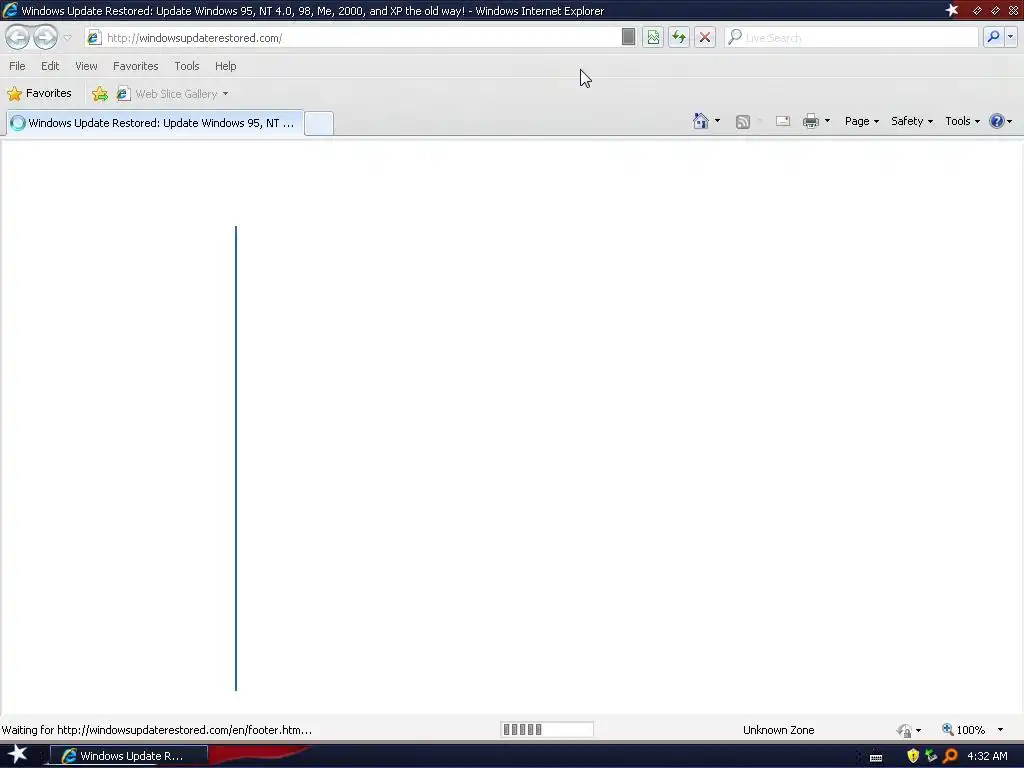Expand the Home button dropdown arrow

pyautogui.click(x=717, y=121)
